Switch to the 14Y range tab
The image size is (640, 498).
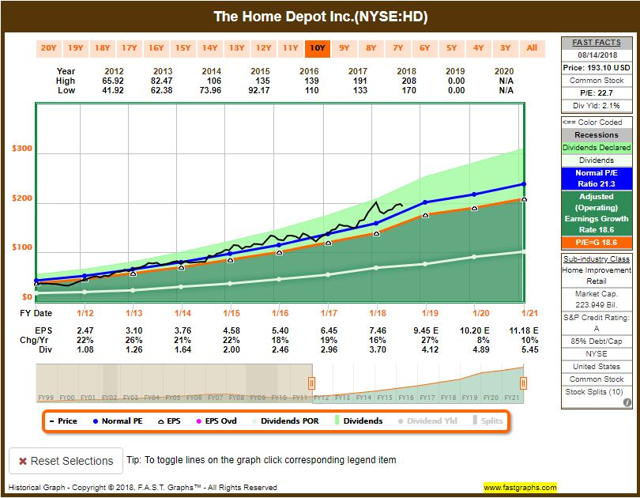(x=210, y=48)
